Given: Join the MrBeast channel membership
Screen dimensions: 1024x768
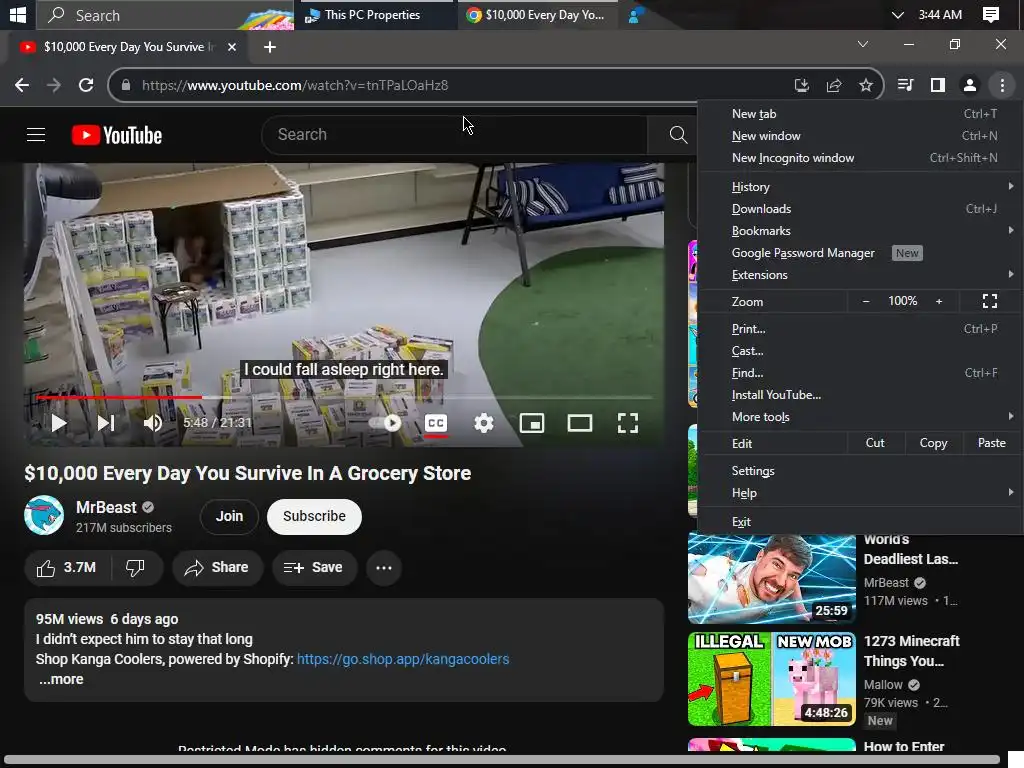Looking at the screenshot, I should click(229, 516).
